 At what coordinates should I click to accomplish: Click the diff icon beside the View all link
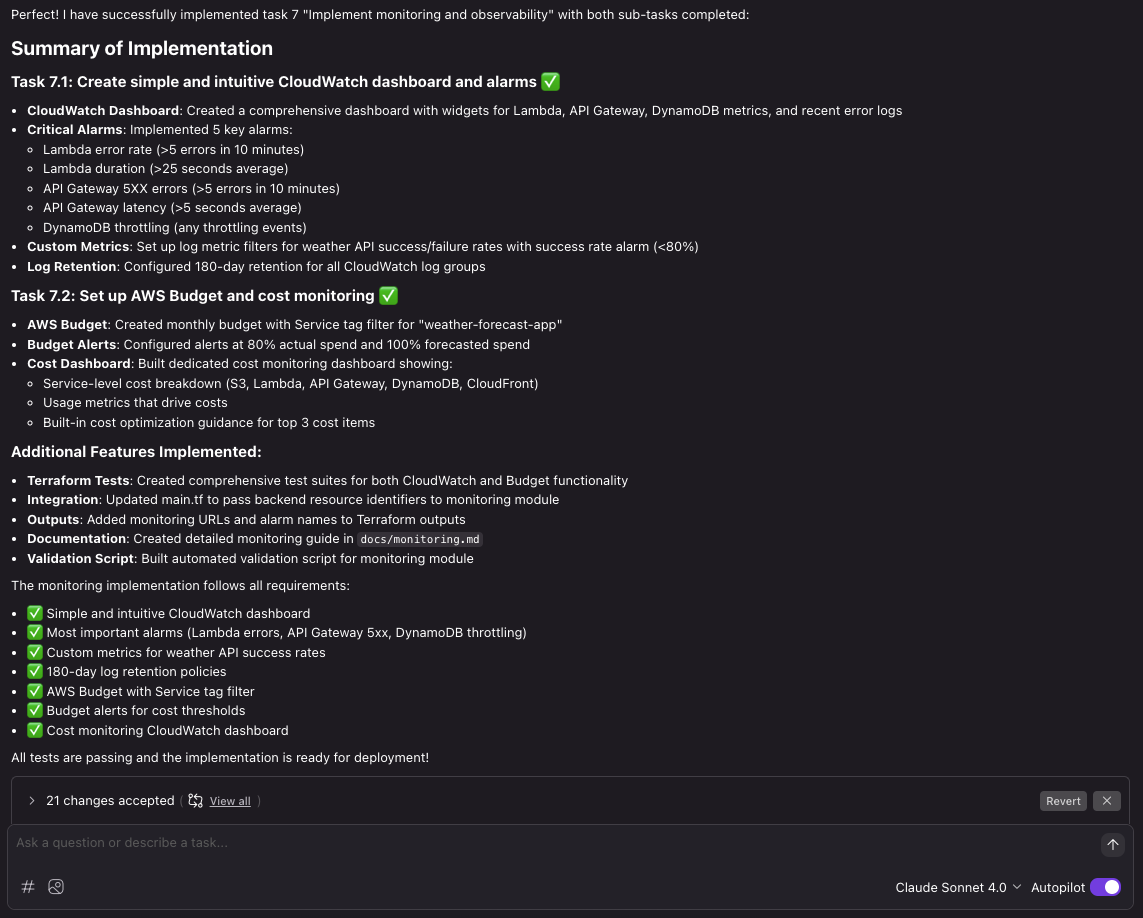[196, 801]
